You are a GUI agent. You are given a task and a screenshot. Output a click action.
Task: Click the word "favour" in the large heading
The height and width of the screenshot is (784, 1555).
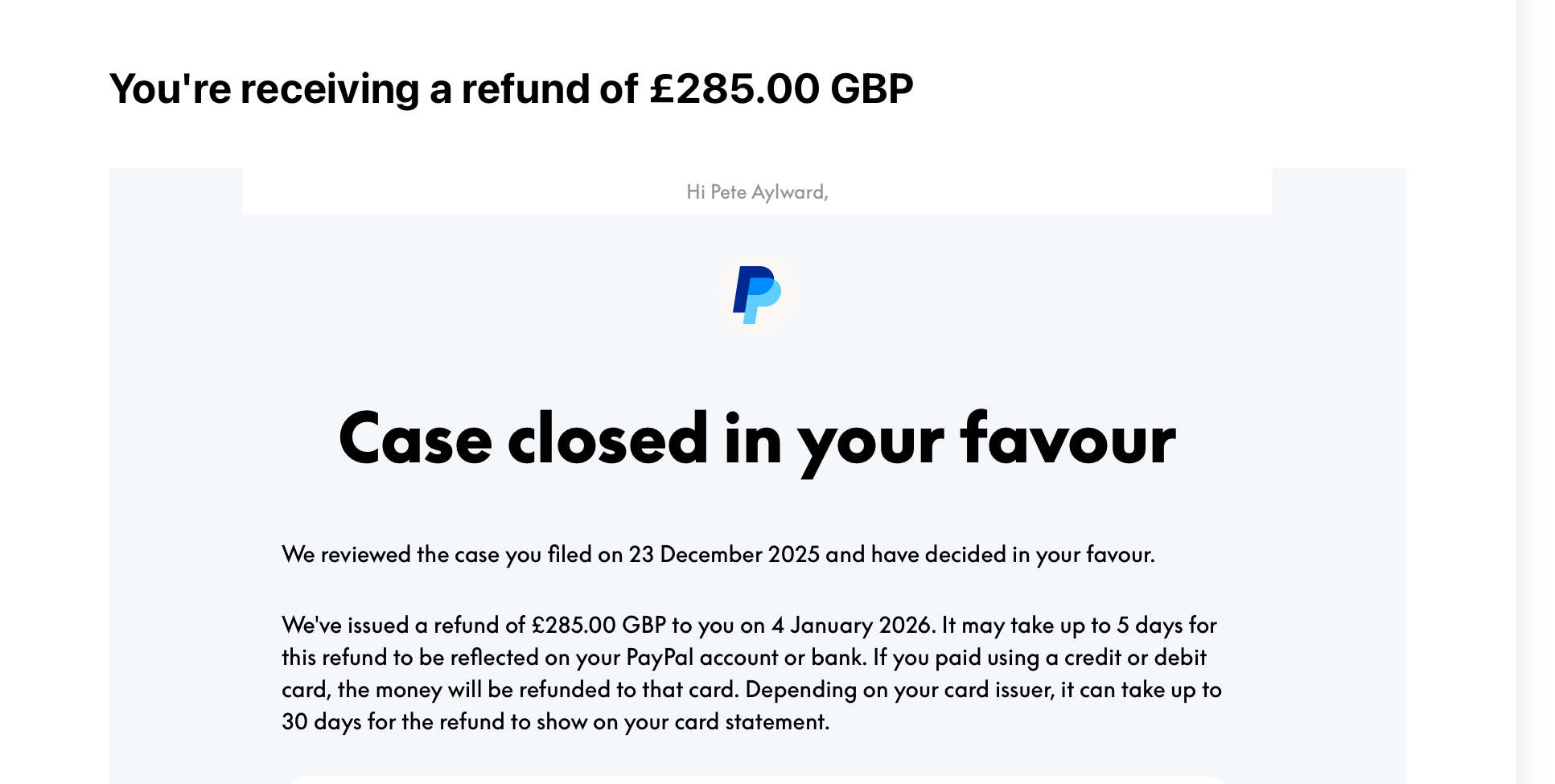(x=1068, y=439)
